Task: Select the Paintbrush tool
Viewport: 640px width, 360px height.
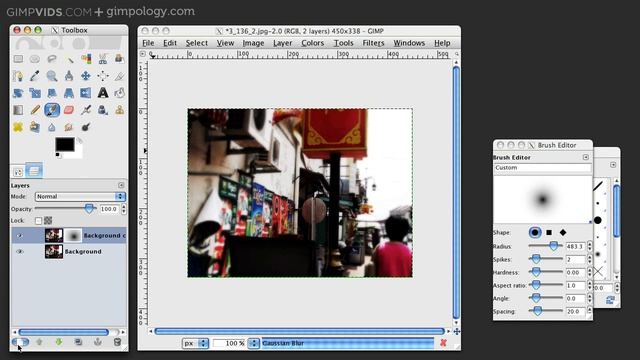Action: pyautogui.click(x=52, y=110)
